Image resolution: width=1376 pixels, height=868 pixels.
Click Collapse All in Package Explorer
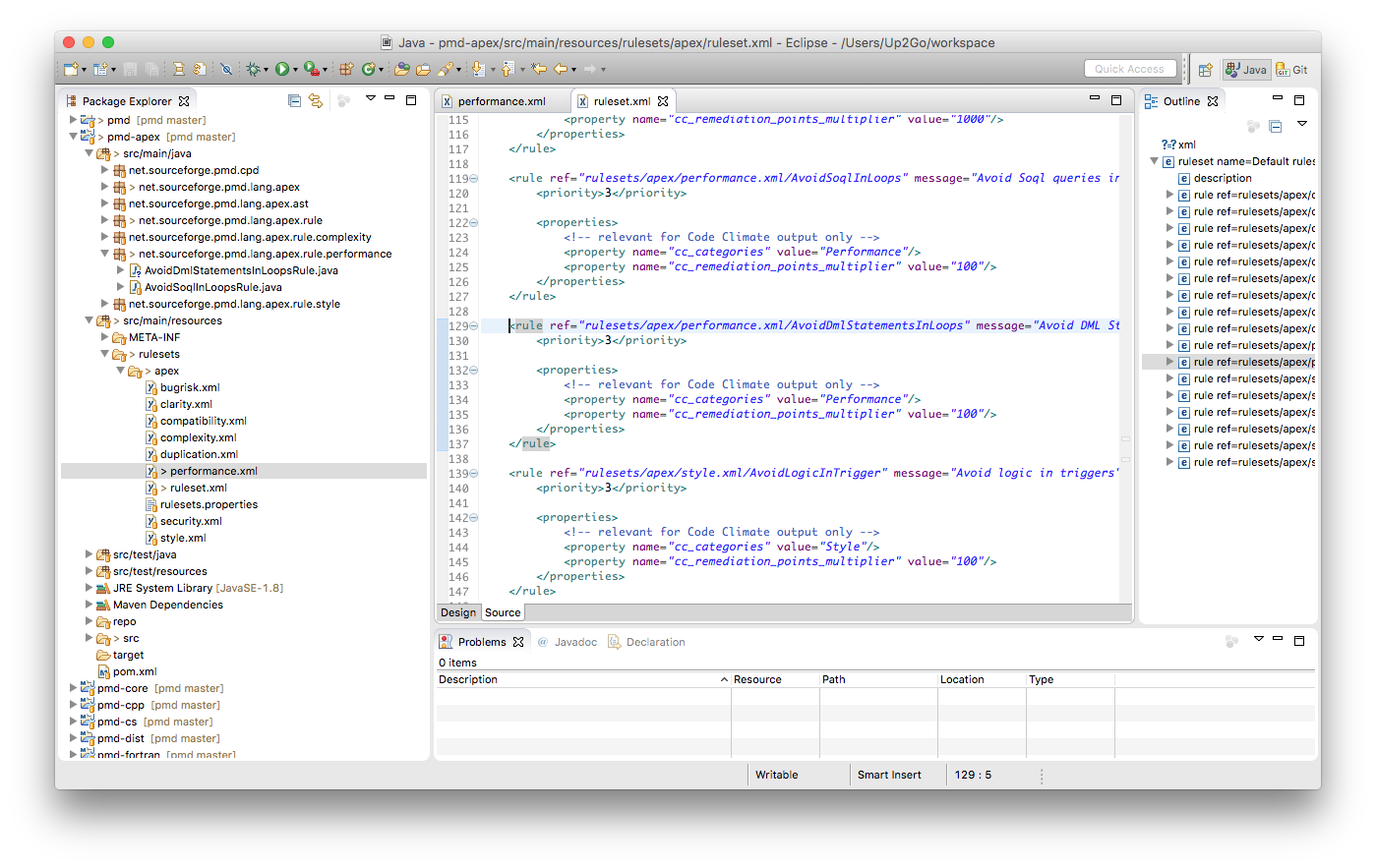(294, 100)
